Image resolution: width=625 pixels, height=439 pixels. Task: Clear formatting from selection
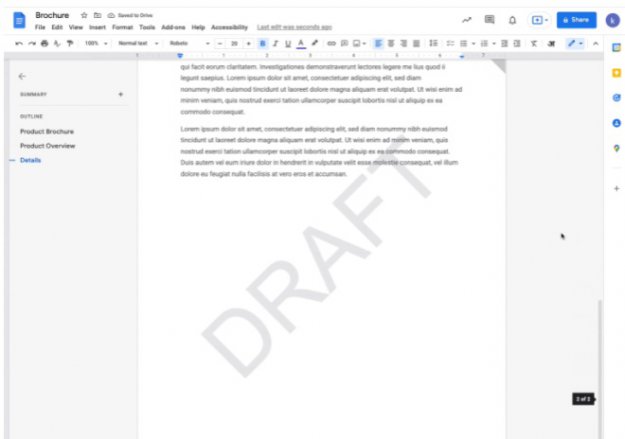534,43
